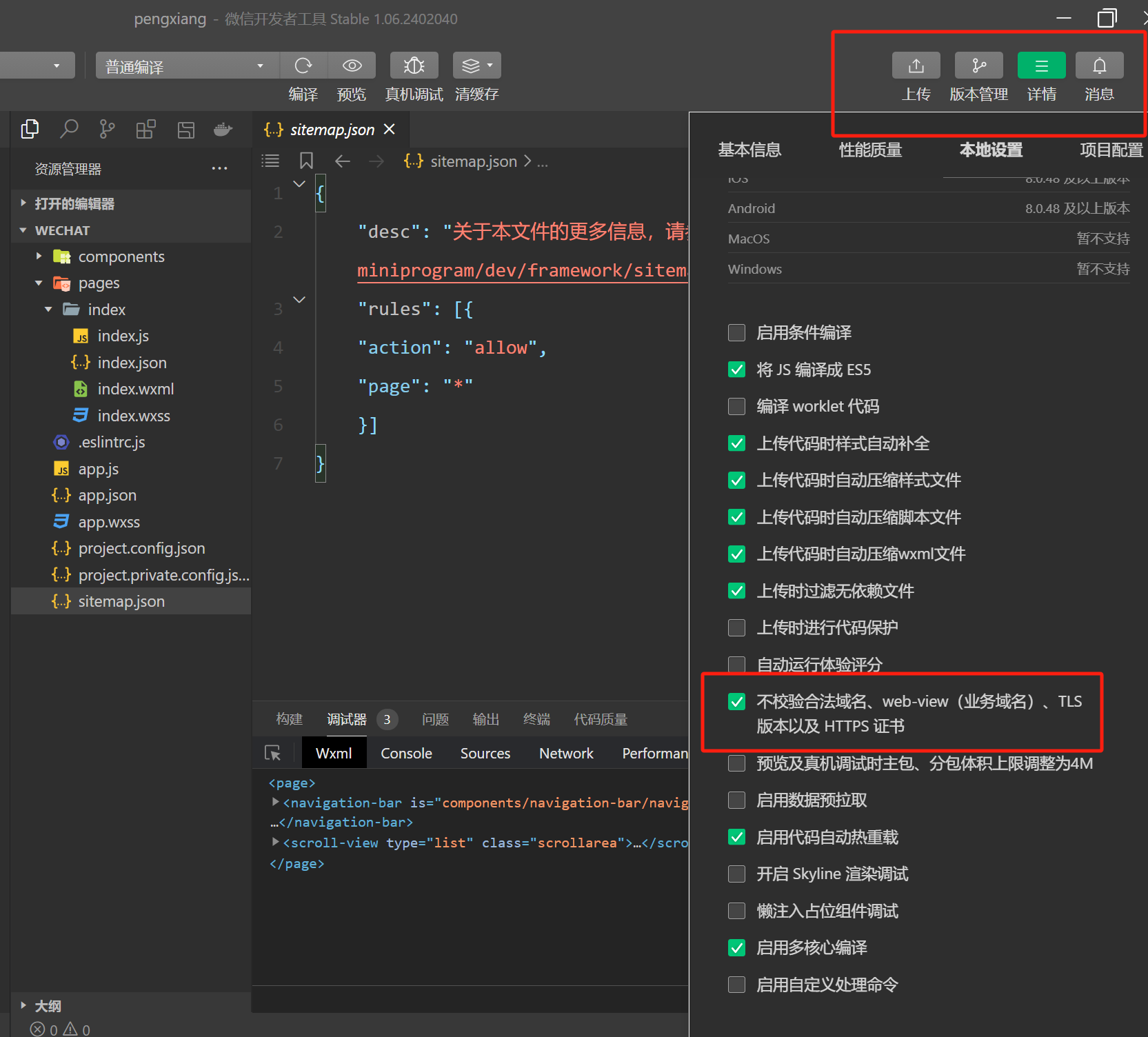Collapse the index folder
Screen dimensions: 1148x1037
[48, 309]
